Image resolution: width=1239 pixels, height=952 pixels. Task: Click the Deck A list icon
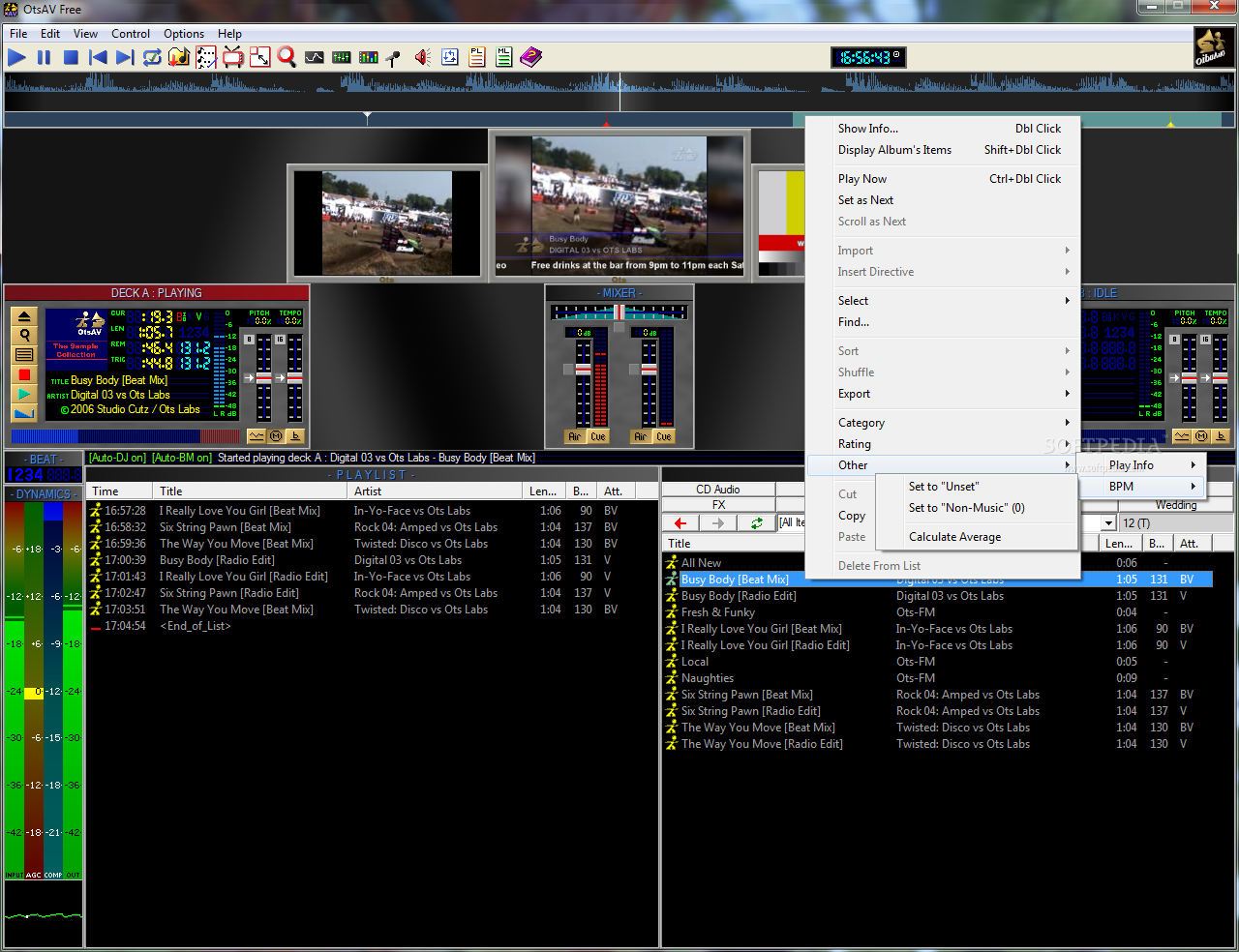(x=24, y=355)
